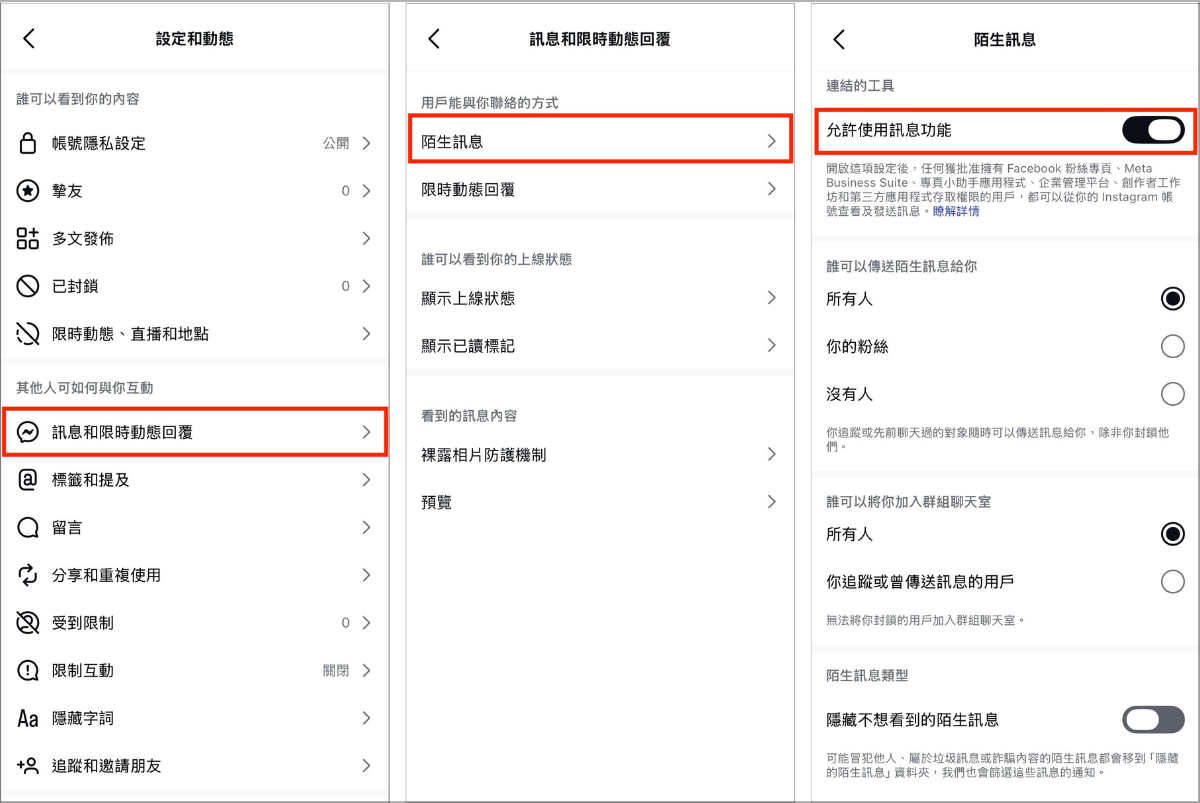The width and height of the screenshot is (1200, 803).
Task: Open 隱藏字詞 settings
Action: click(x=195, y=718)
